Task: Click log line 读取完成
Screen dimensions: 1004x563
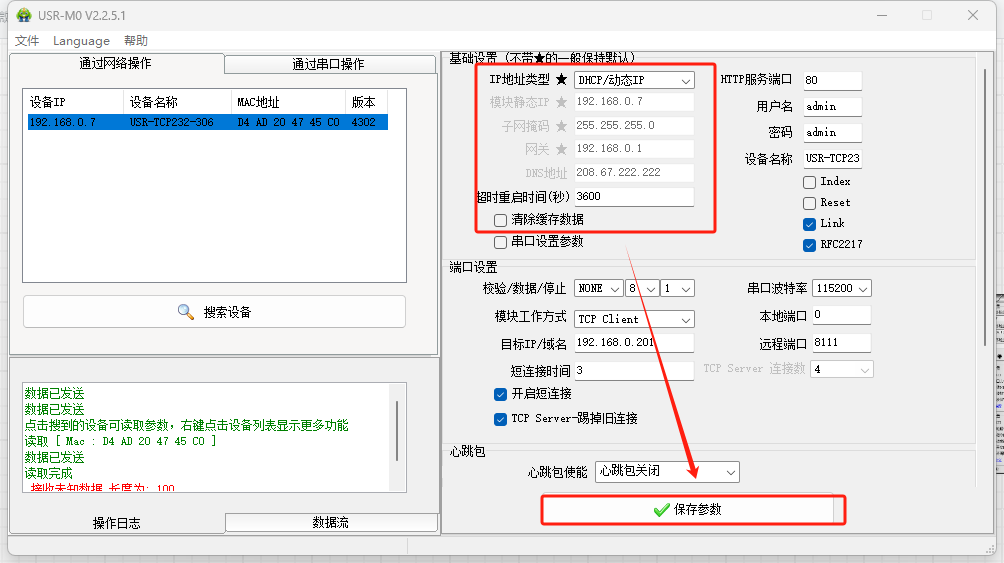Action: point(49,473)
